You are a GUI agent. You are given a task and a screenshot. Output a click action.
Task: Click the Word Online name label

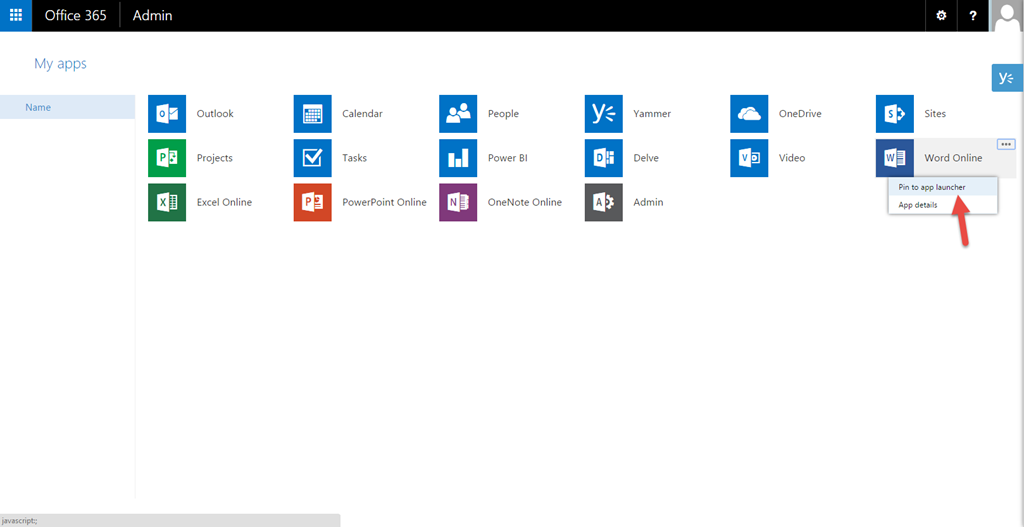(953, 158)
